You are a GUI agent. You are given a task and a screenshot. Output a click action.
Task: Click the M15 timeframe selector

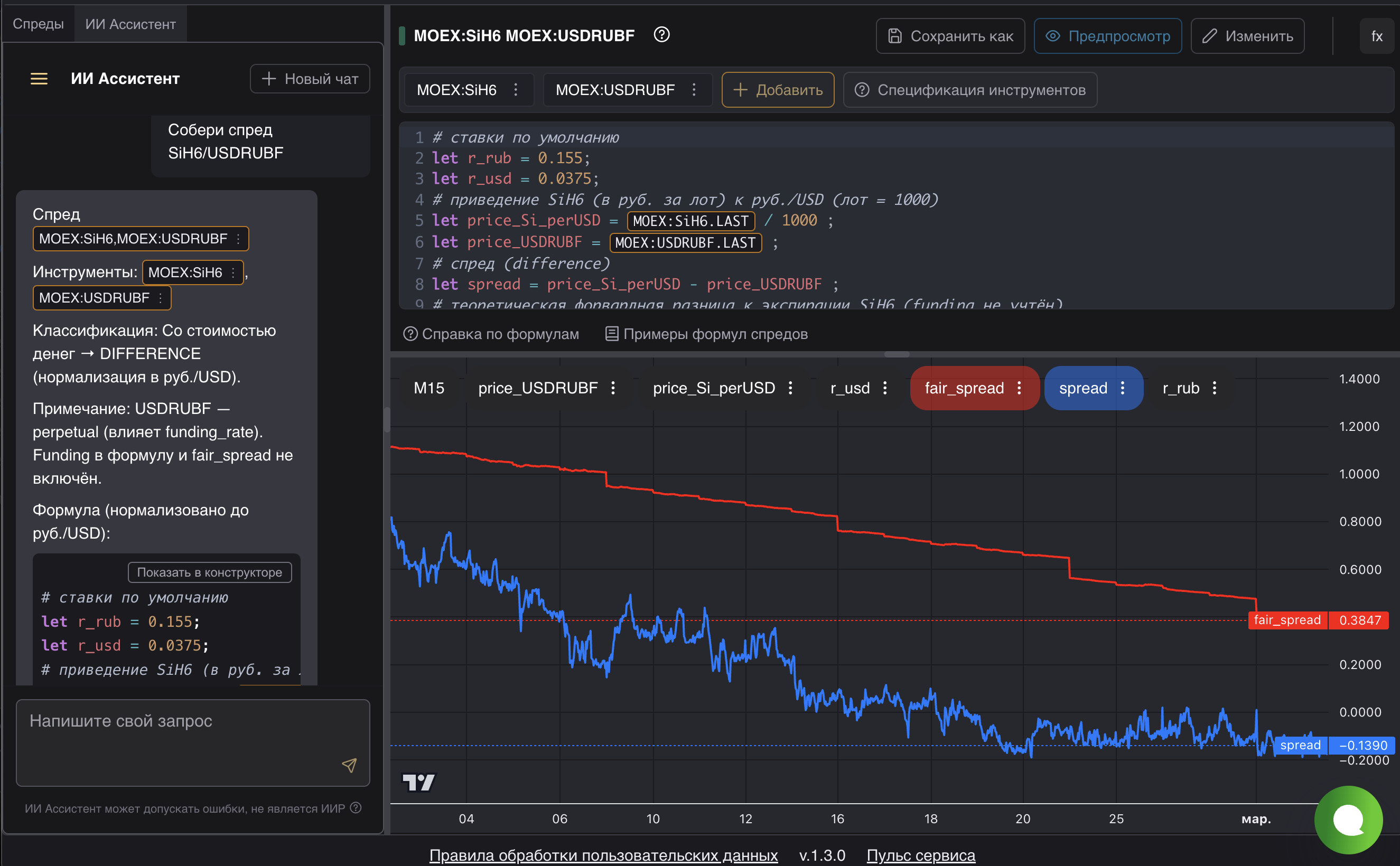(428, 388)
